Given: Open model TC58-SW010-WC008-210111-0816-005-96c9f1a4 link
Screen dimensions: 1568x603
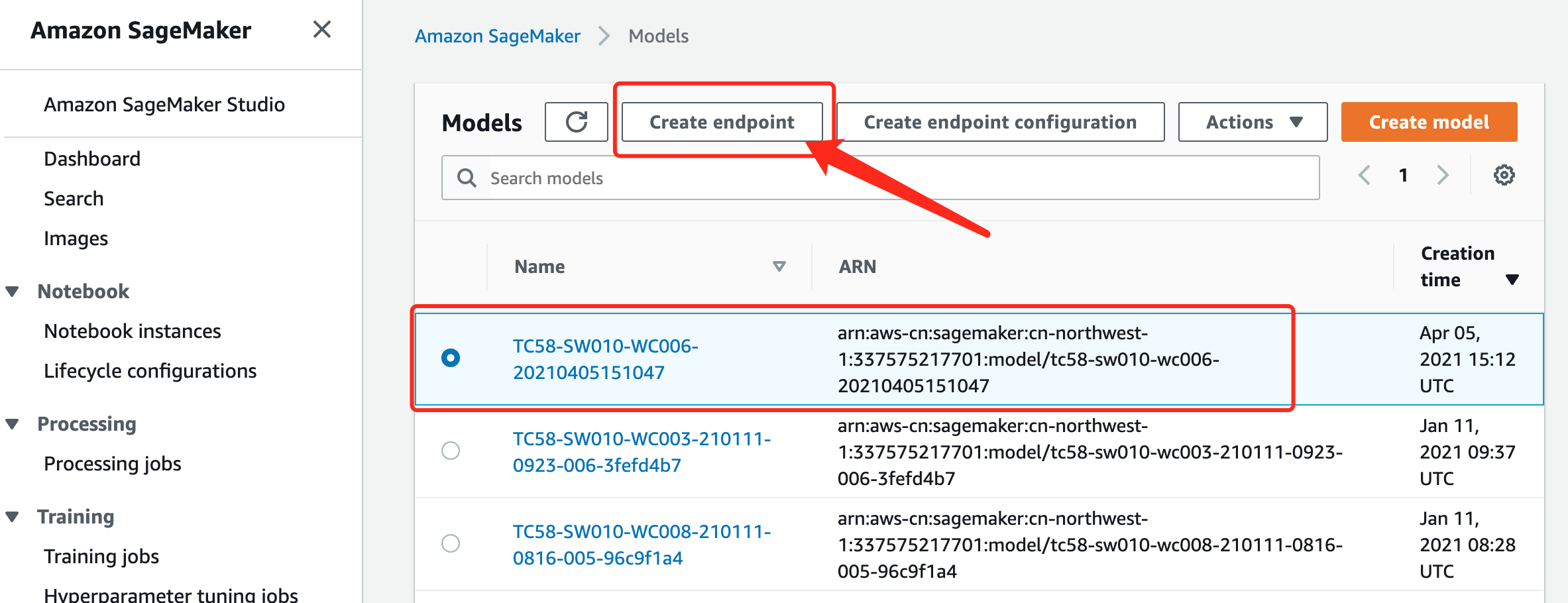Looking at the screenshot, I should coord(642,545).
